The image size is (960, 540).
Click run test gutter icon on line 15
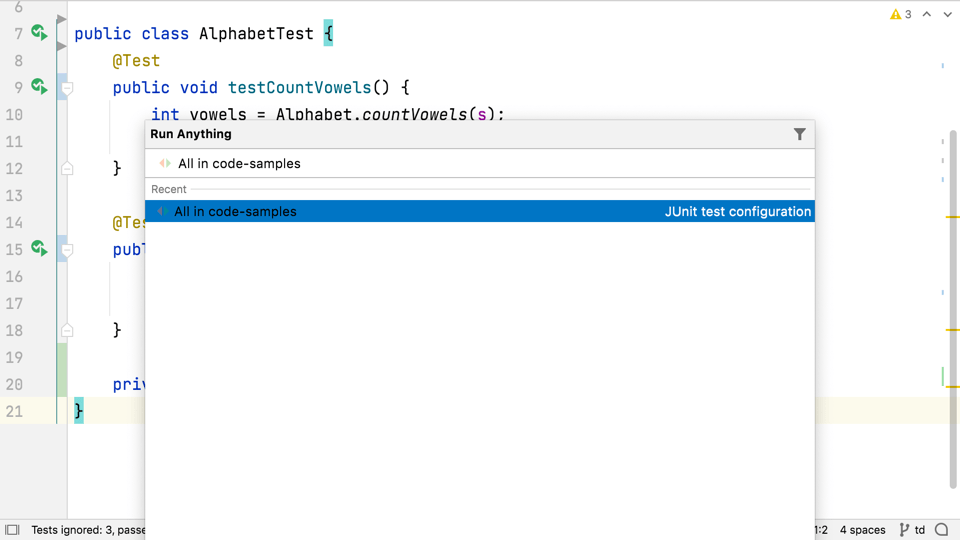[39, 249]
